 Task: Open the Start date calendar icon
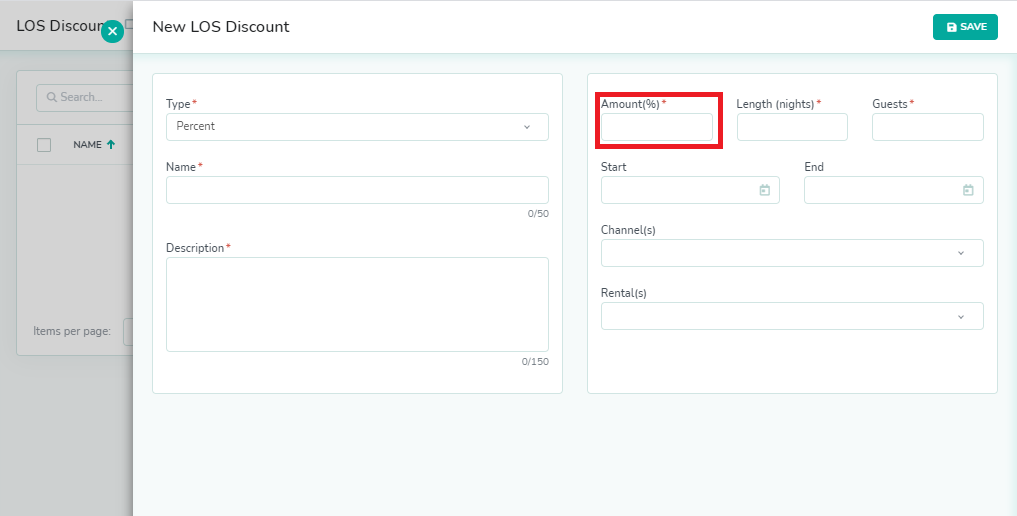pyautogui.click(x=765, y=190)
